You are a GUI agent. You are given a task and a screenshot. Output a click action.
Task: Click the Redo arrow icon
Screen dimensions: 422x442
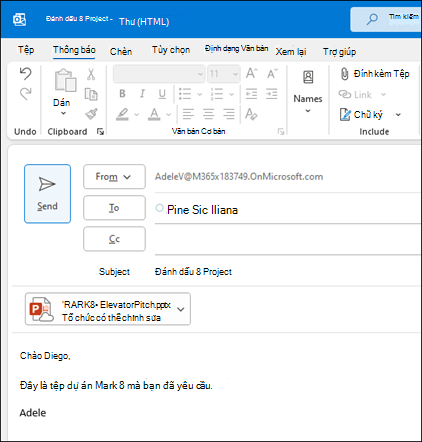pyautogui.click(x=25, y=94)
